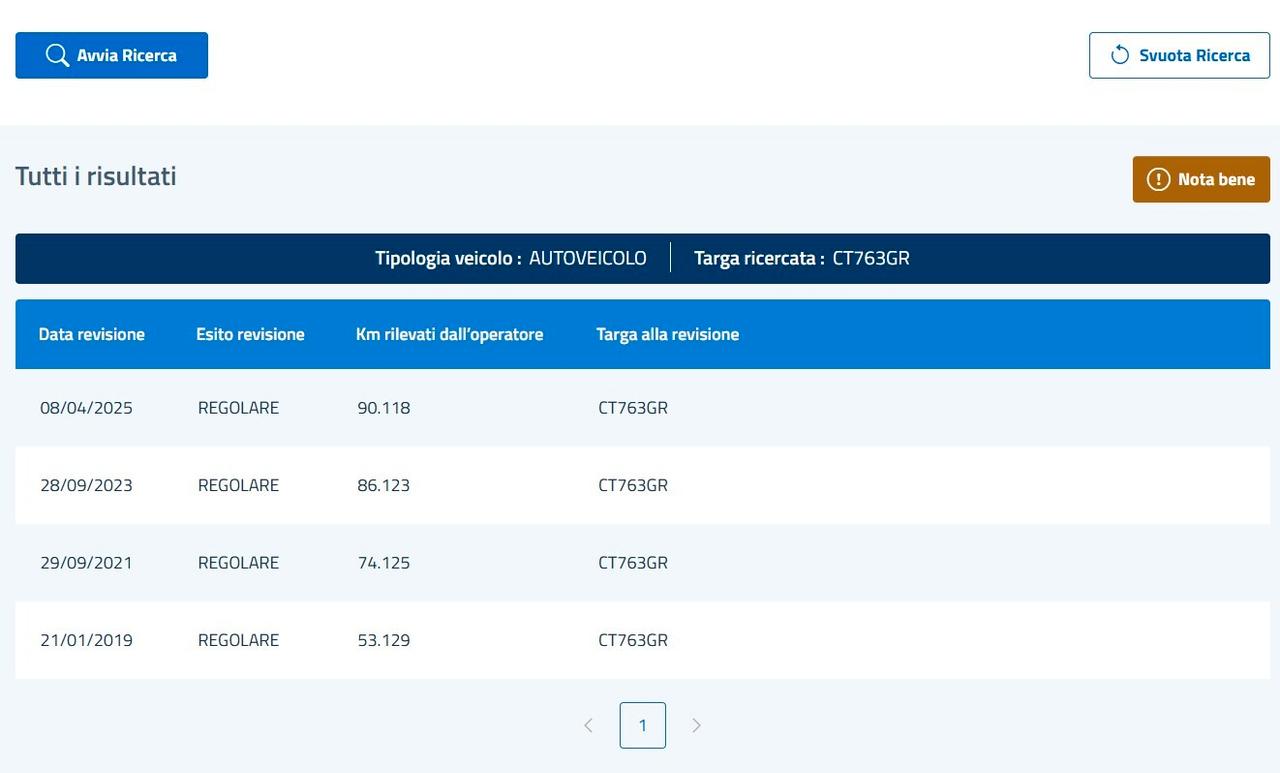This screenshot has height=773, width=1280.
Task: Select the date 21/01/2019
Action: tap(86, 640)
